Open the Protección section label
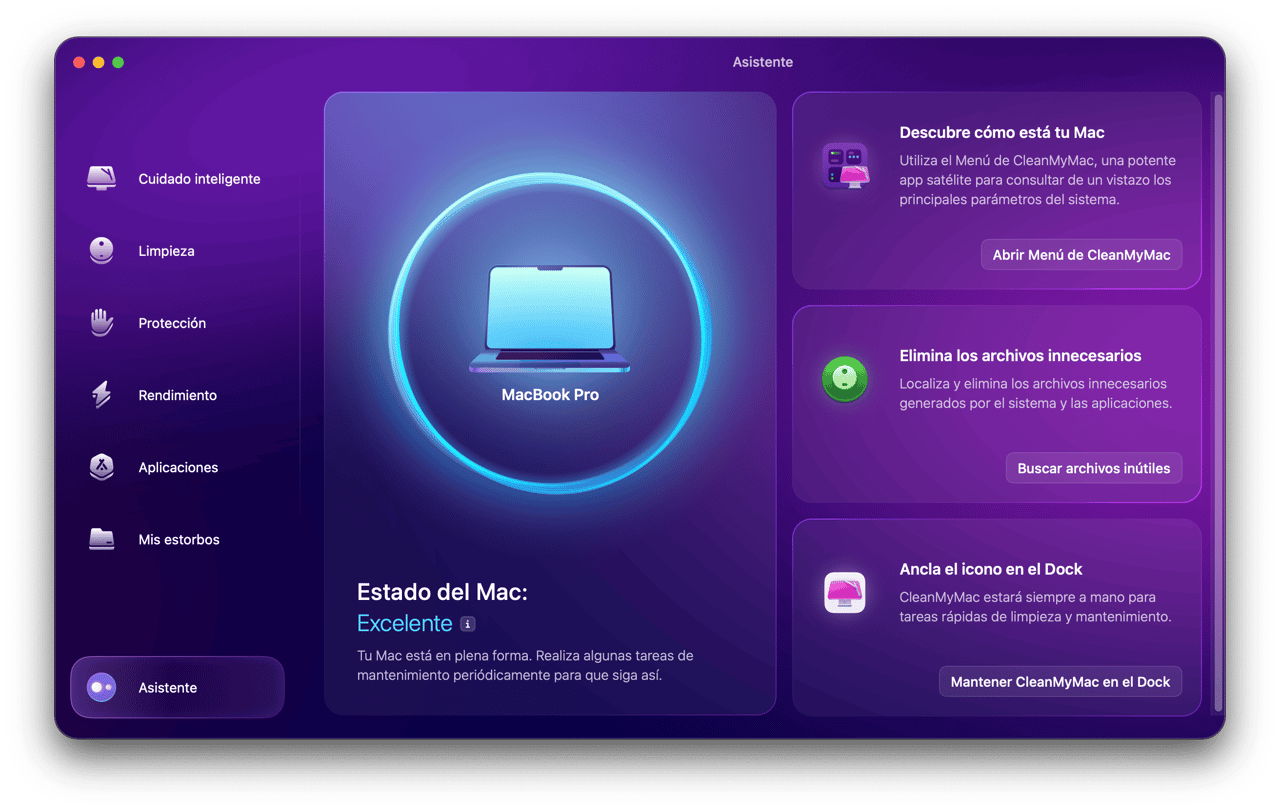 (x=172, y=323)
